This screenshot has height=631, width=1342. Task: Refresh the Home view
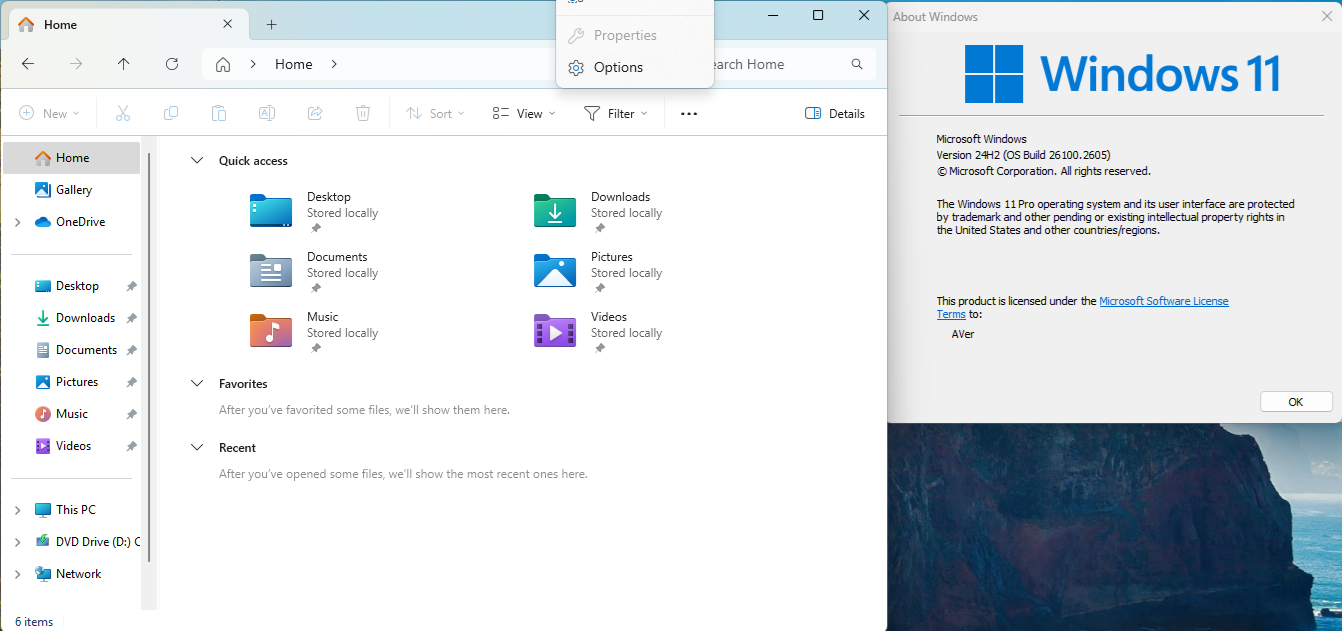[x=172, y=64]
